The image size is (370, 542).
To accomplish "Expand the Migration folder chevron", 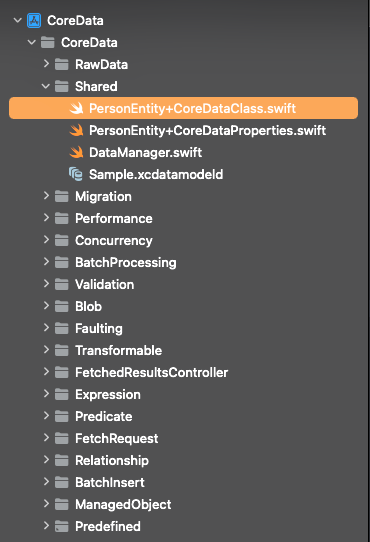I will click(x=46, y=196).
